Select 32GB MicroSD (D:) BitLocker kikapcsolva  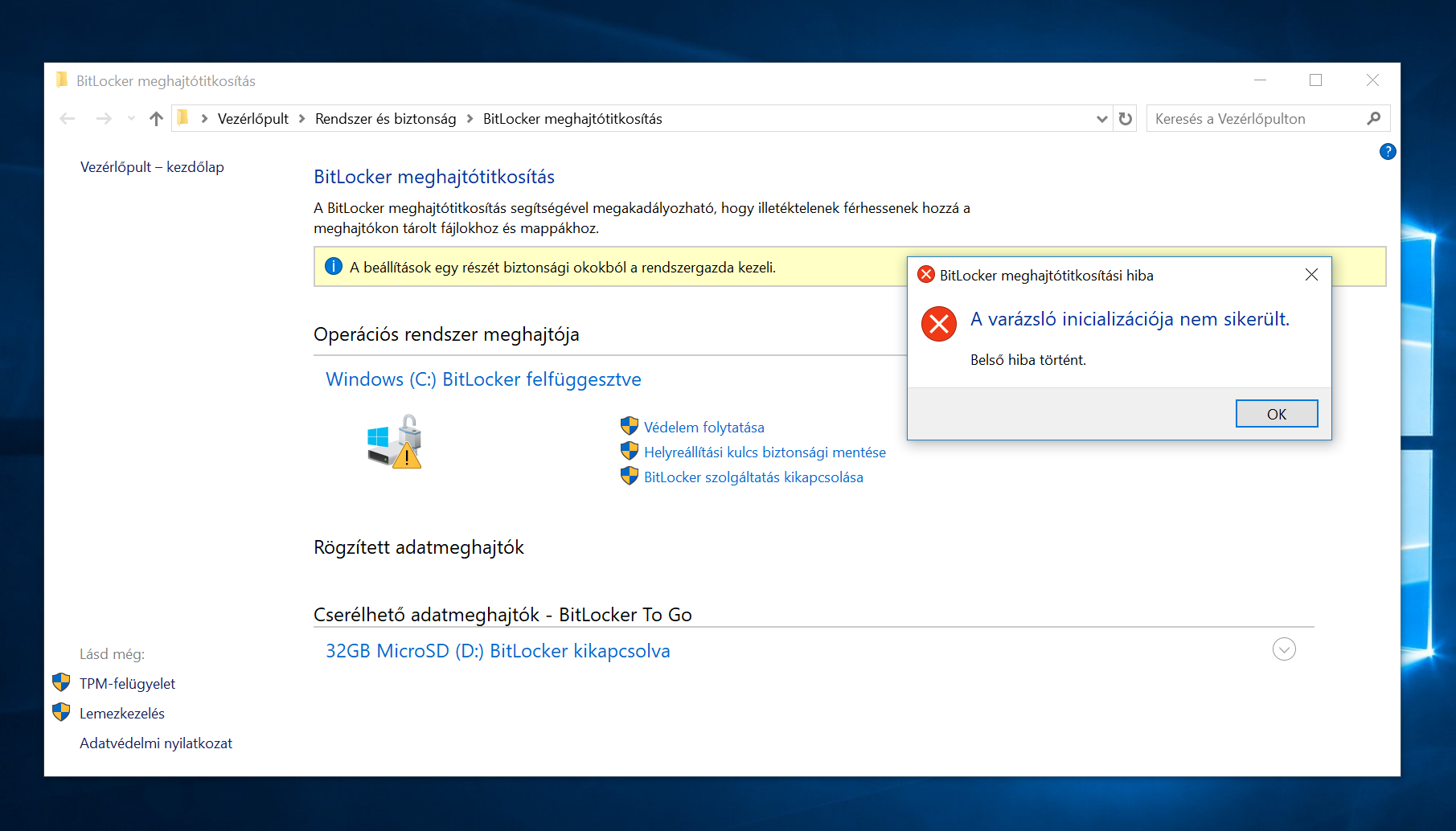498,651
